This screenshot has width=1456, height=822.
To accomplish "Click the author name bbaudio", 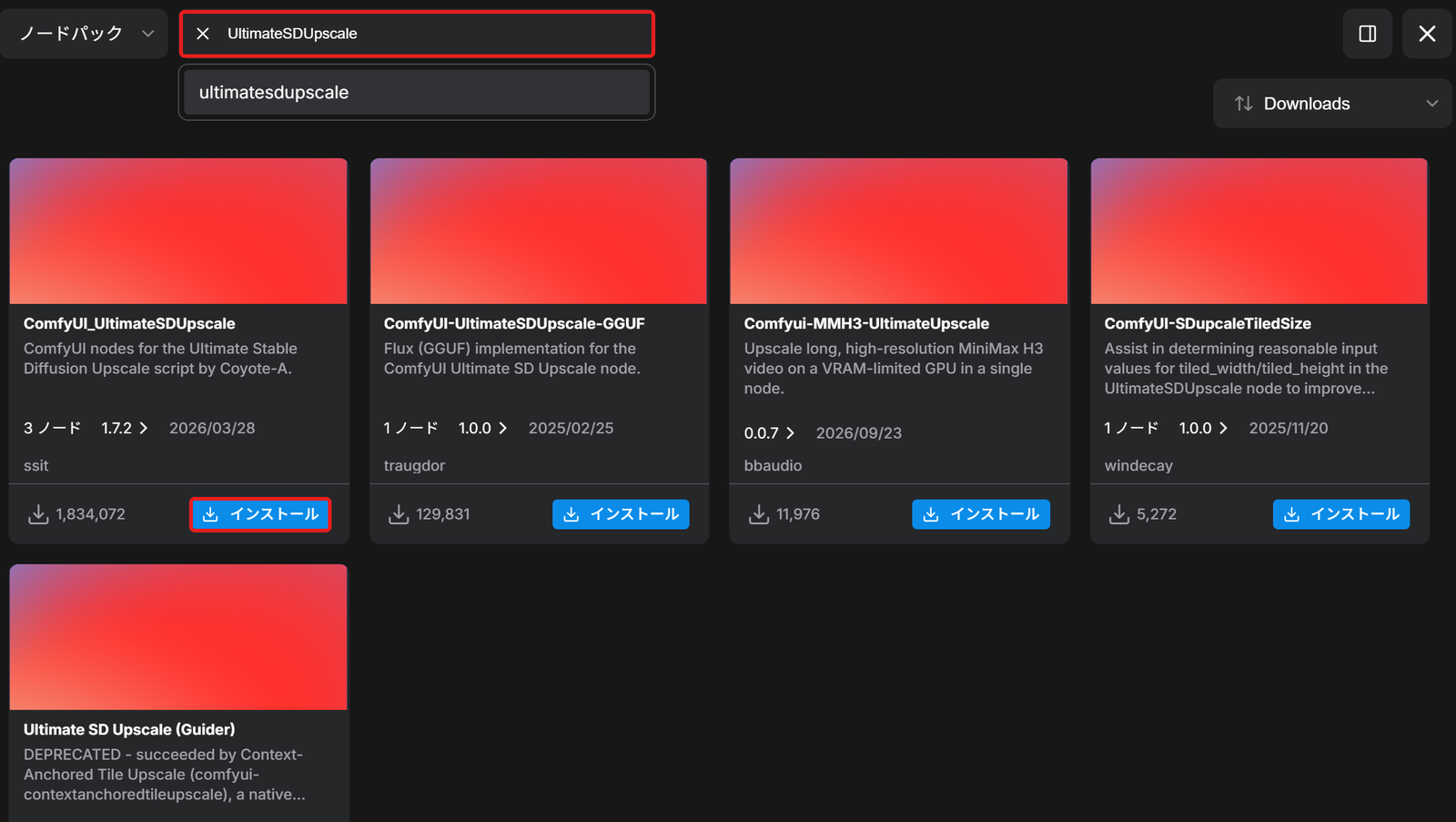I will point(773,465).
